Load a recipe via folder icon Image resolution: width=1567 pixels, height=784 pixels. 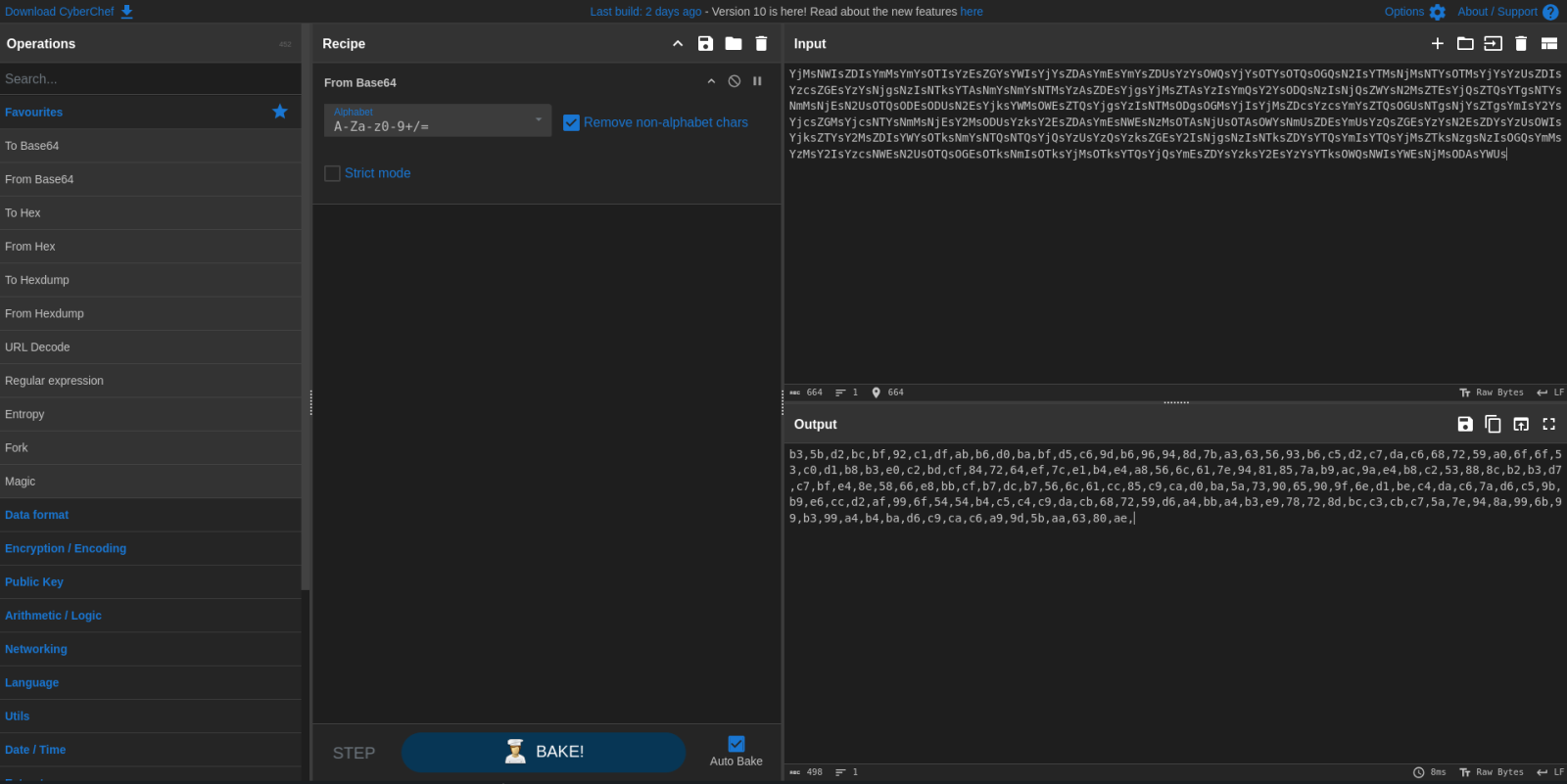click(733, 44)
